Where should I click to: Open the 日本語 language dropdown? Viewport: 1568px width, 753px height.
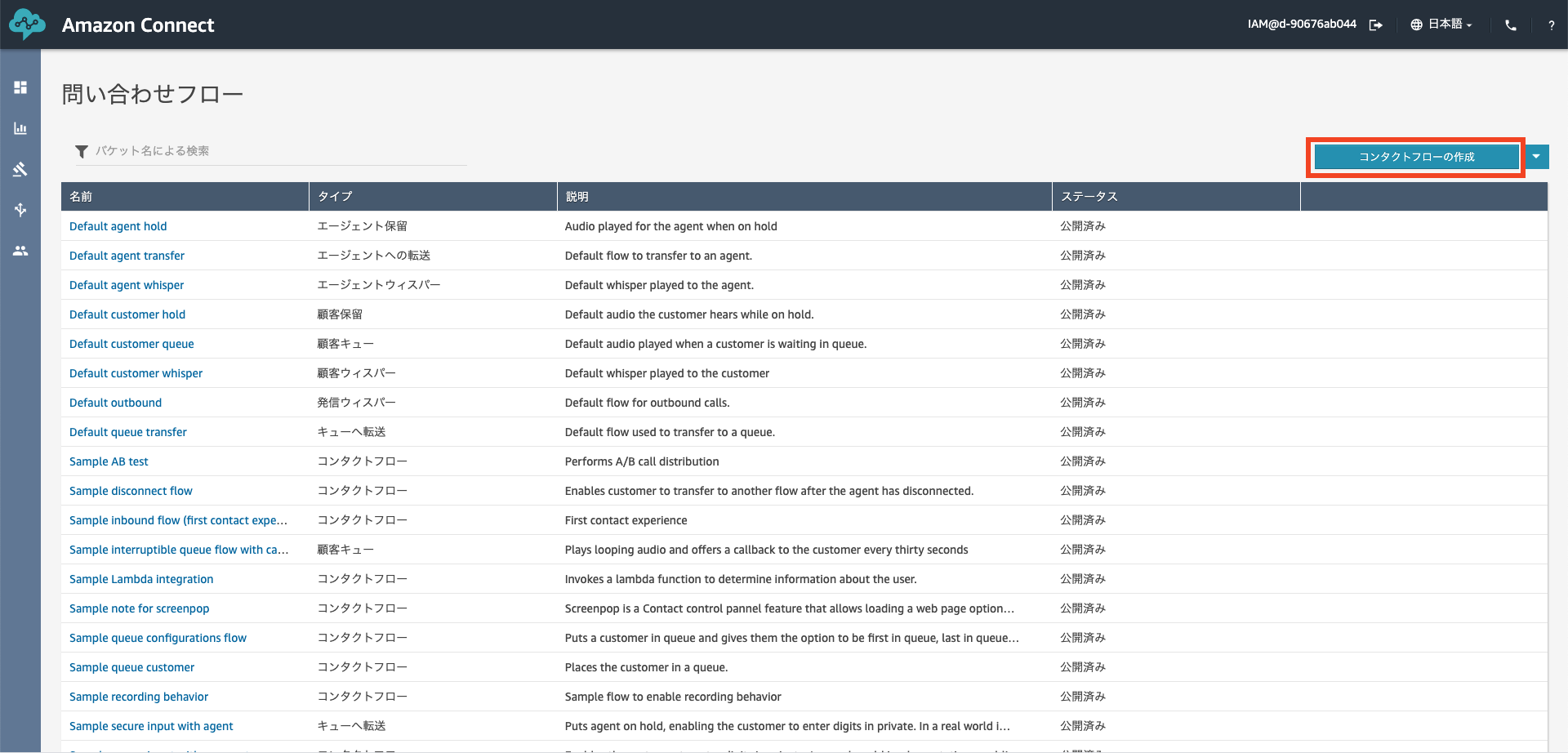pyautogui.click(x=1450, y=25)
